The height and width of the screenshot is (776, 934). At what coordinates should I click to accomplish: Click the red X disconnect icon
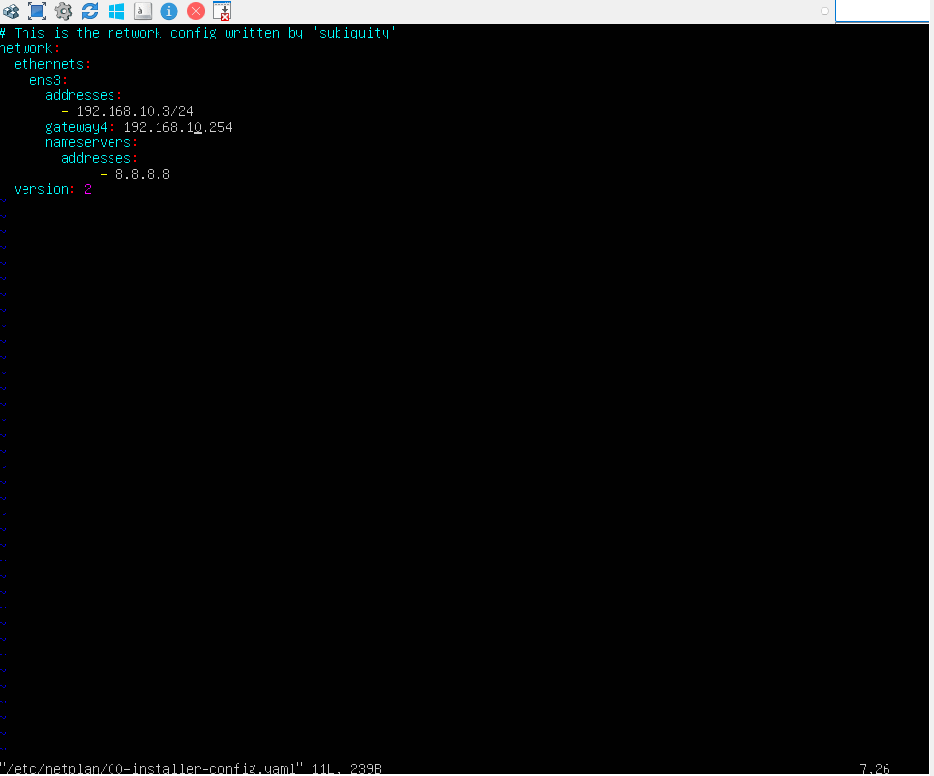click(195, 11)
